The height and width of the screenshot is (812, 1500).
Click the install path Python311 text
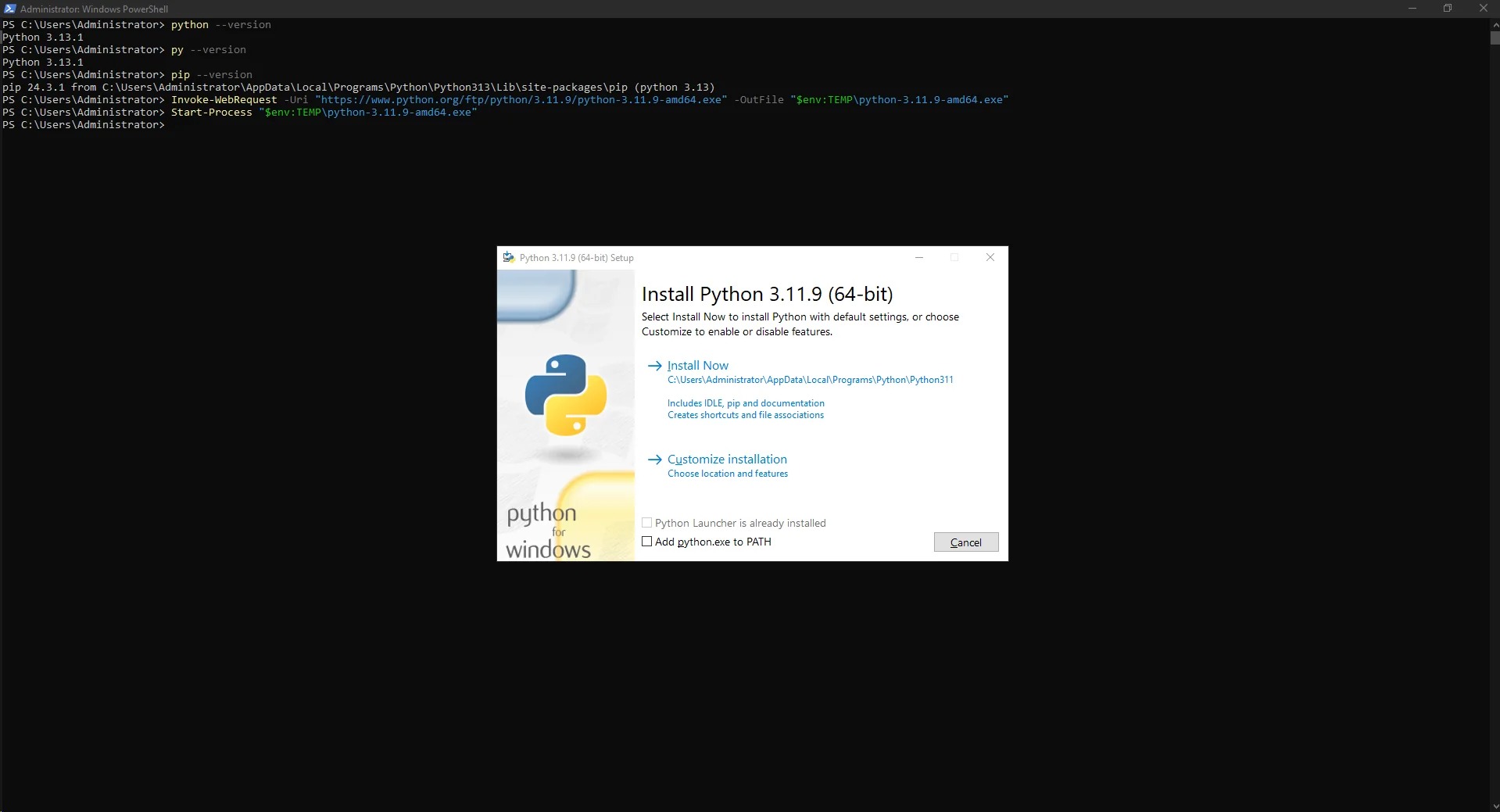coord(811,380)
